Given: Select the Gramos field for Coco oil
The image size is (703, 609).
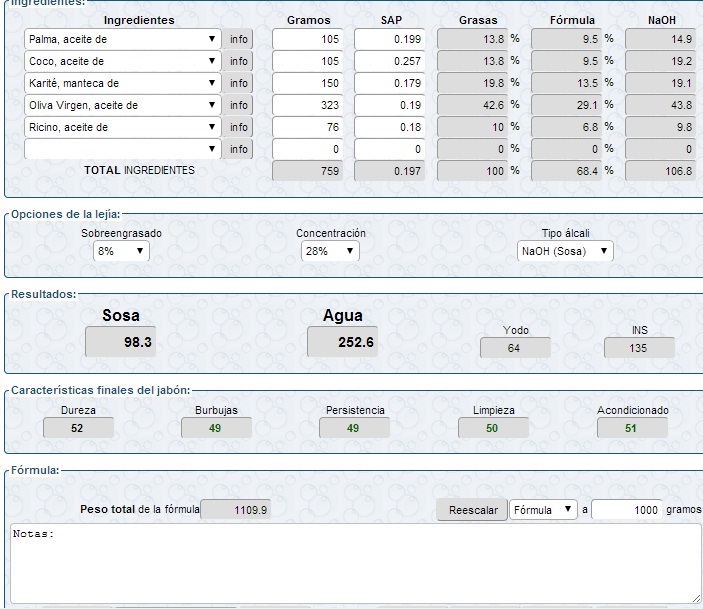Looking at the screenshot, I should coord(308,61).
